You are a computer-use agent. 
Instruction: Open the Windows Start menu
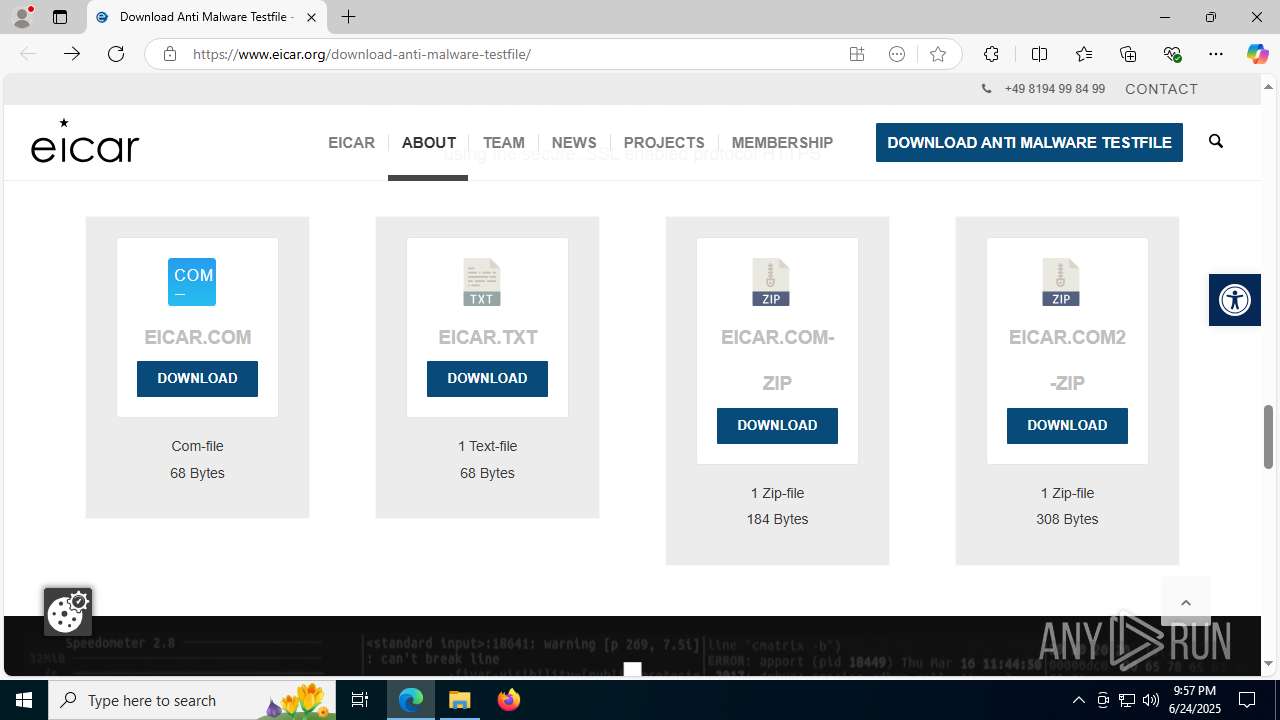(24, 700)
